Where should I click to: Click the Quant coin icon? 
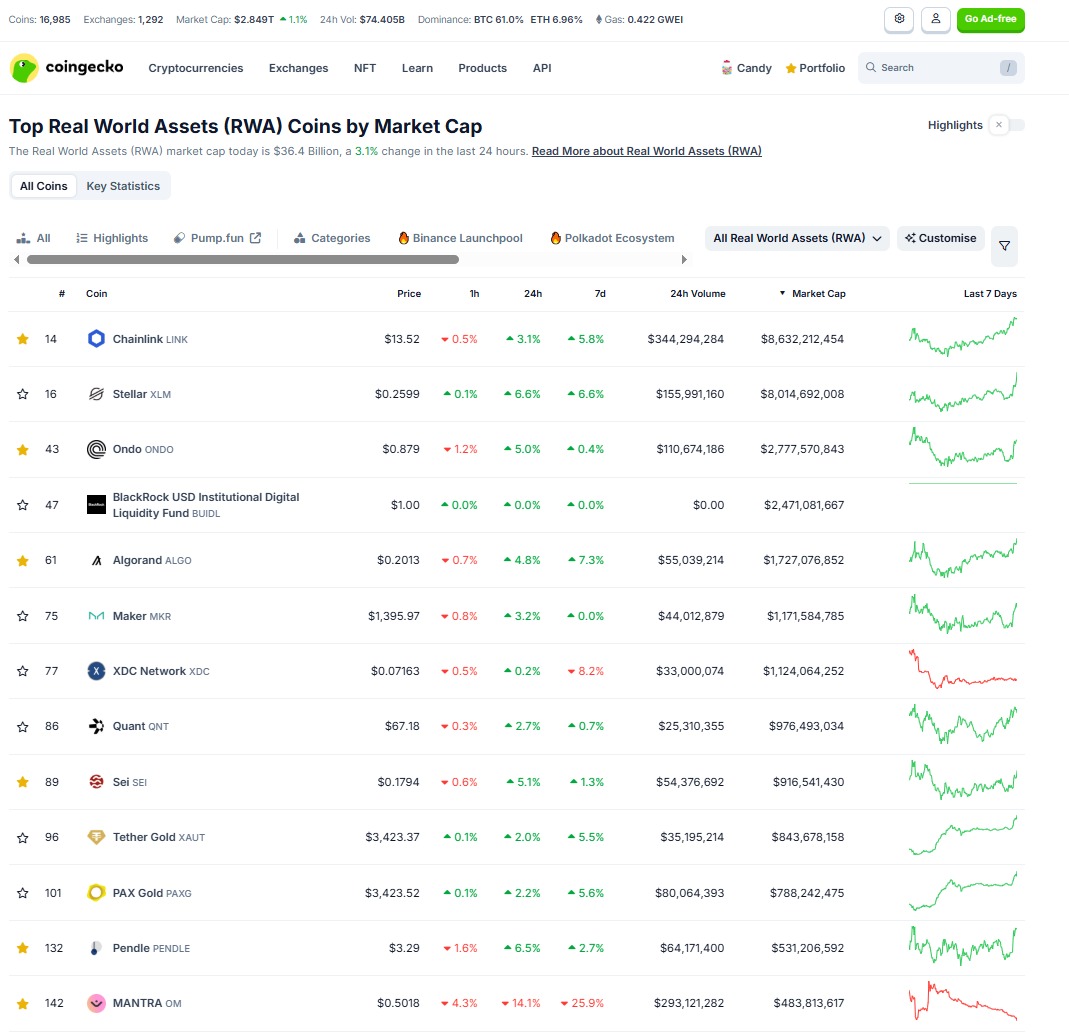tap(96, 727)
